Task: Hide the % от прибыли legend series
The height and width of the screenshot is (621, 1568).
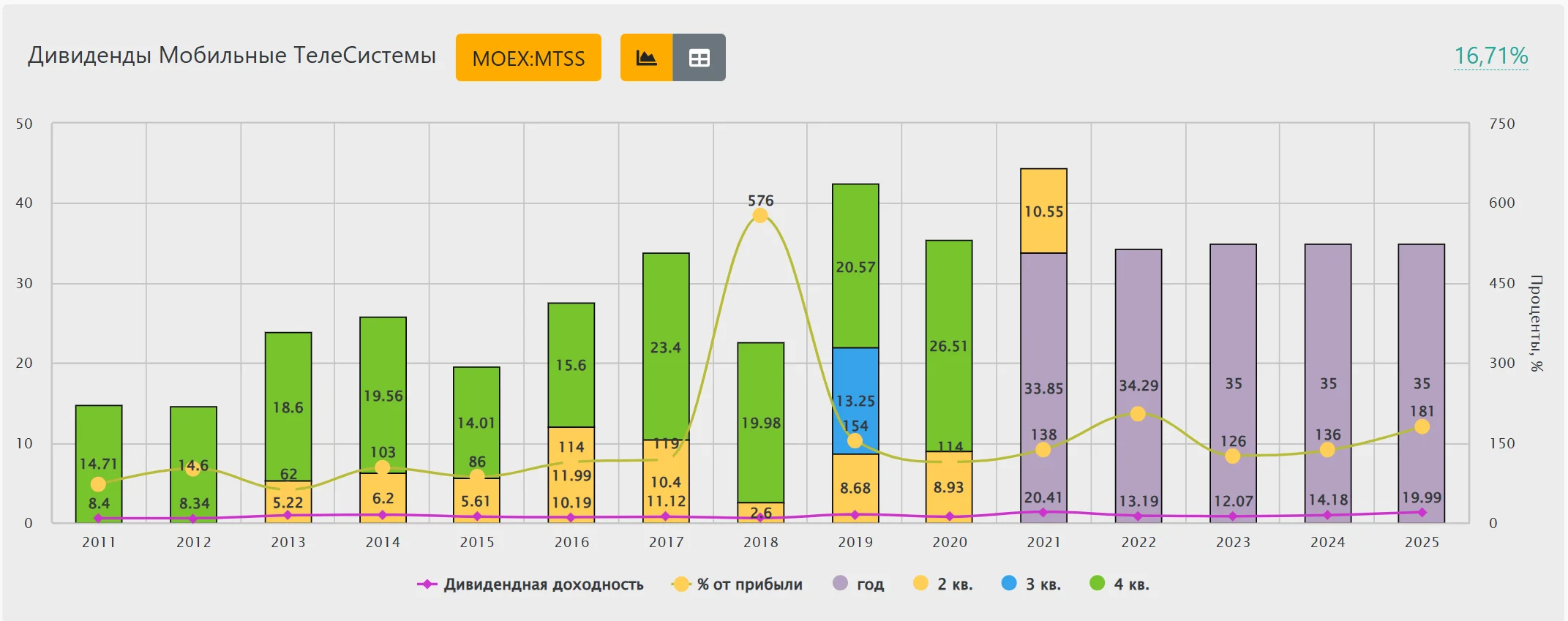Action: [x=738, y=584]
